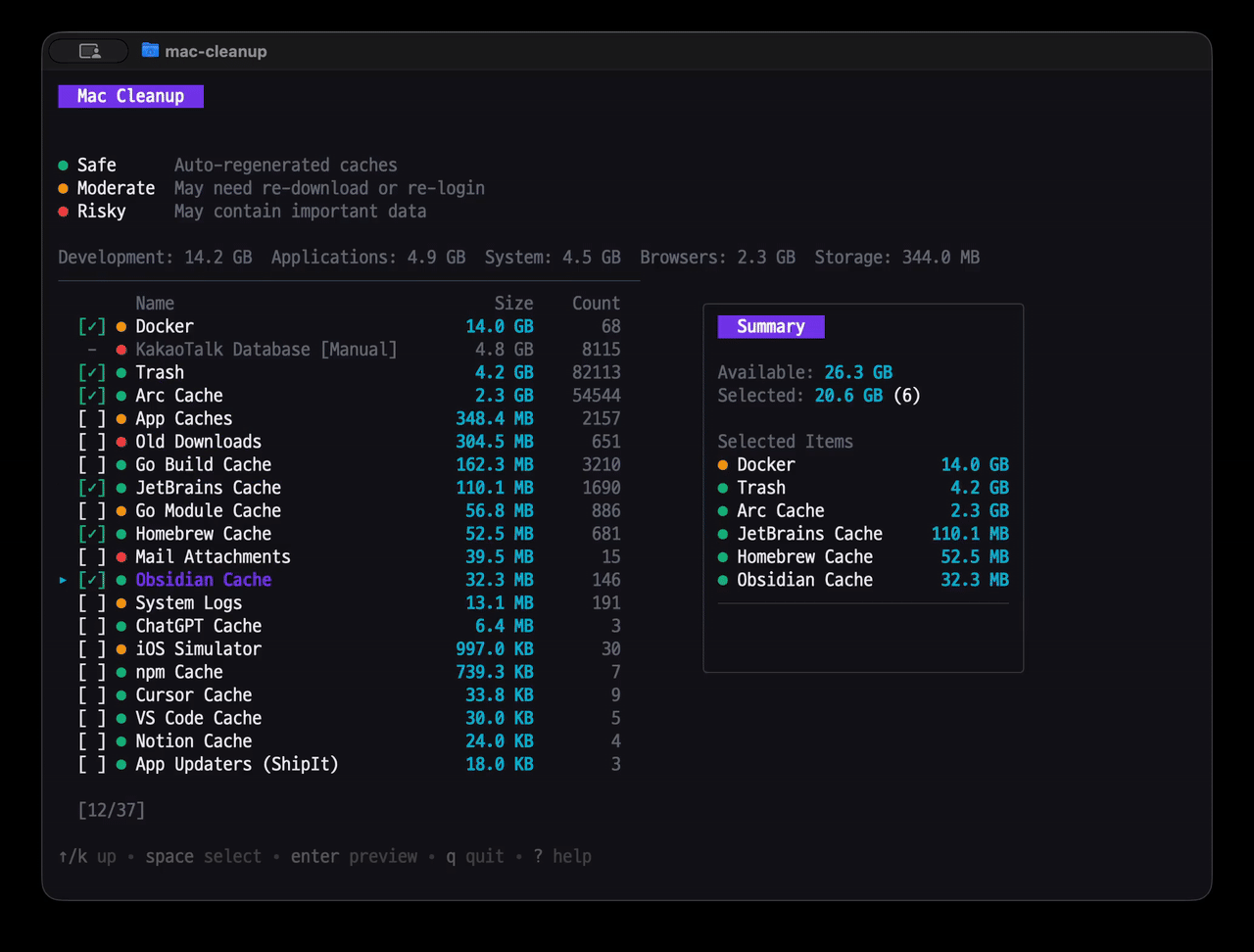Click Available: 26.3 GB in Summary
The width and height of the screenshot is (1254, 952).
click(805, 372)
